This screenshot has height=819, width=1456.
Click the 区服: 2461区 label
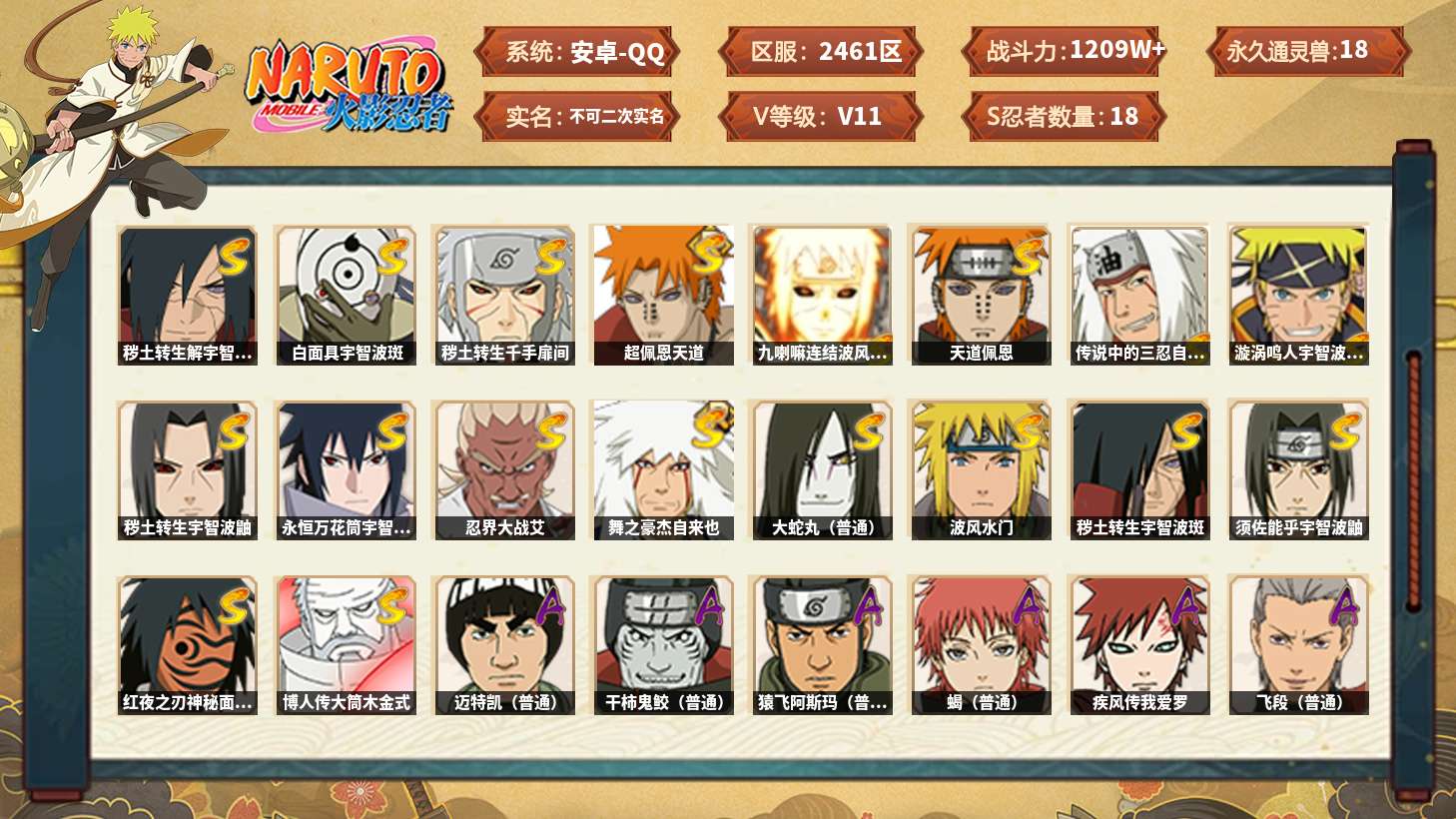point(820,51)
